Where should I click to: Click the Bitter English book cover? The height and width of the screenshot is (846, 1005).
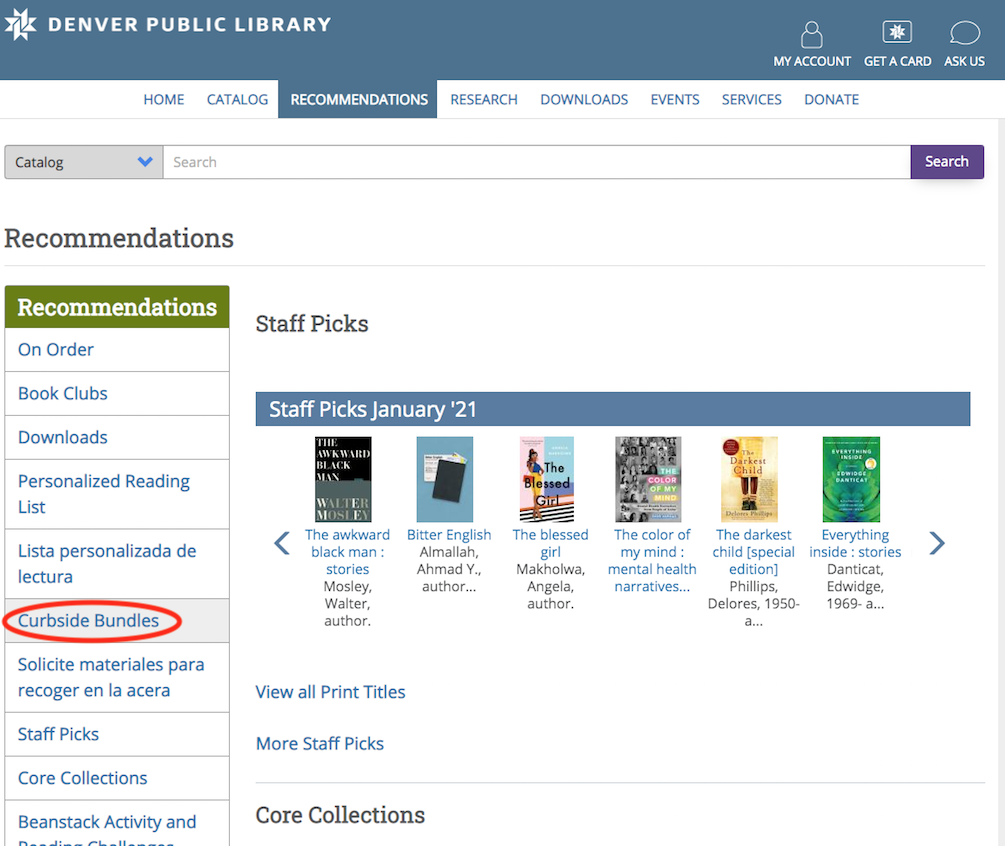pyautogui.click(x=445, y=479)
